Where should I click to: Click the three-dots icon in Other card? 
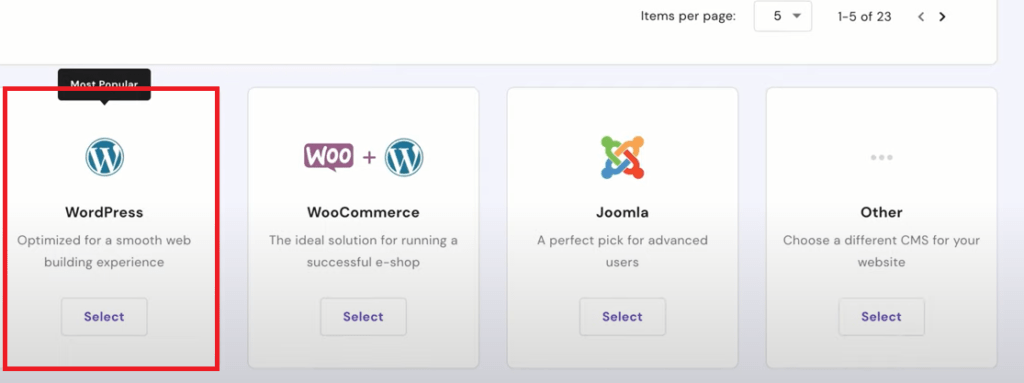[881, 158]
